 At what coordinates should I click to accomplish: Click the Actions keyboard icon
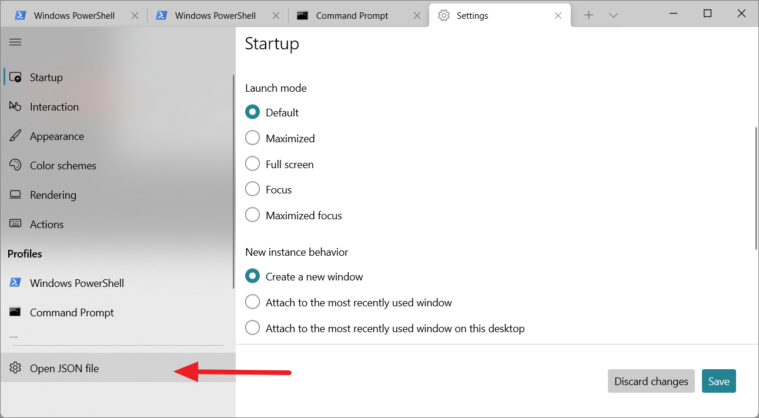15,225
